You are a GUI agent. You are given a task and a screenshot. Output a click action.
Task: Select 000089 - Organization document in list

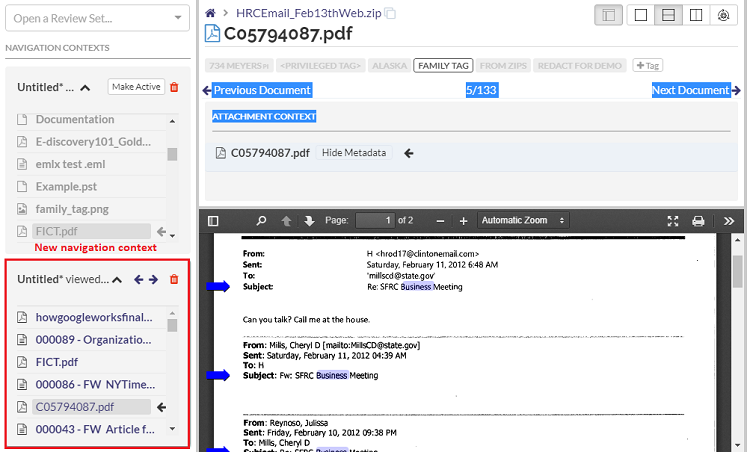pyautogui.click(x=92, y=340)
